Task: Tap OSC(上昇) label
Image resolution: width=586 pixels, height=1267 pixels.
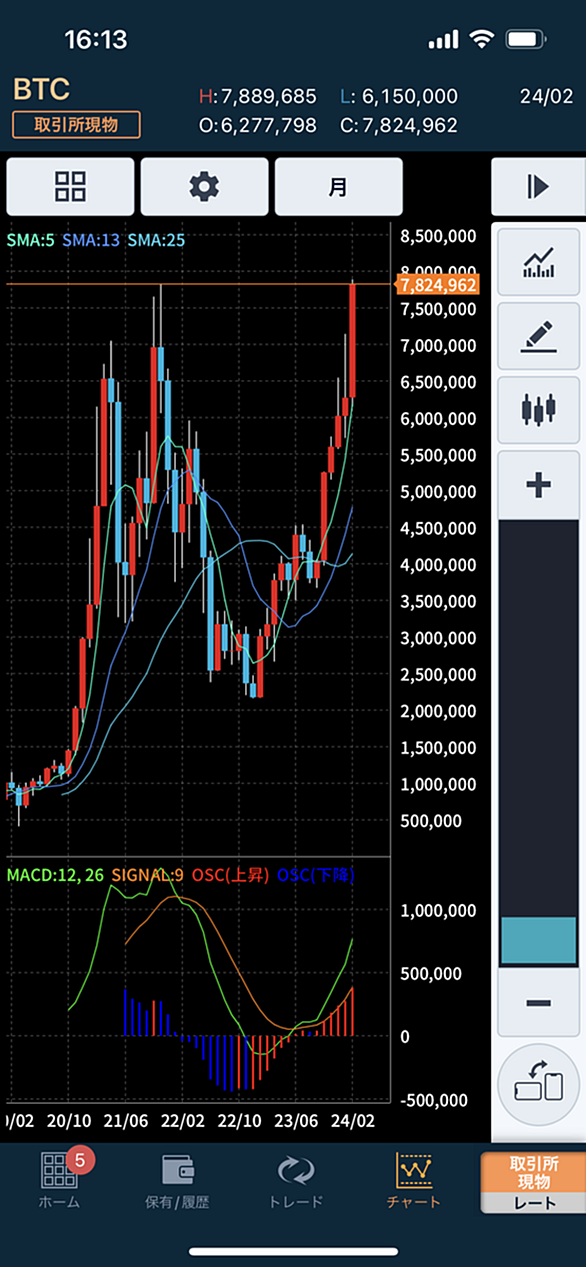Action: click(232, 875)
